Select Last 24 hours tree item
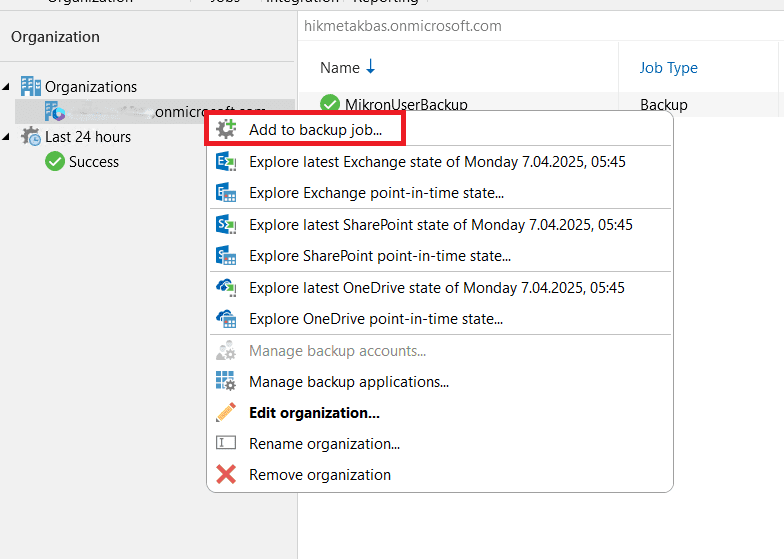 88,137
